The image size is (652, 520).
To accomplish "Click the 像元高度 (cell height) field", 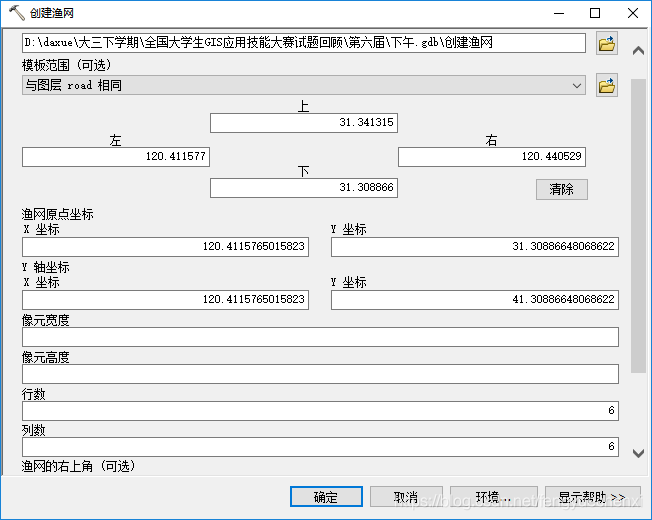I will click(320, 374).
